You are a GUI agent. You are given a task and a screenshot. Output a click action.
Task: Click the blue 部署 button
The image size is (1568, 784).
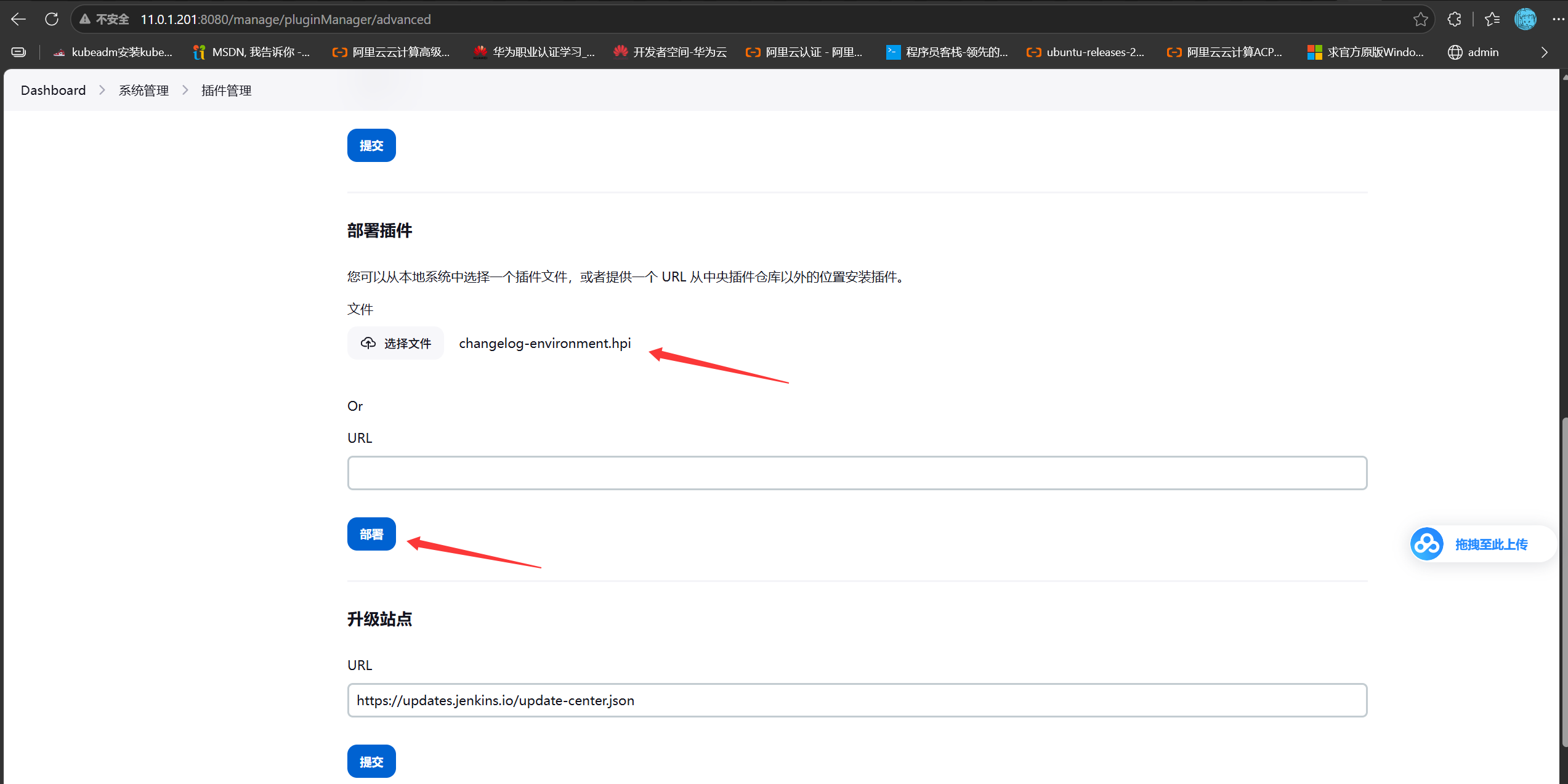371,534
